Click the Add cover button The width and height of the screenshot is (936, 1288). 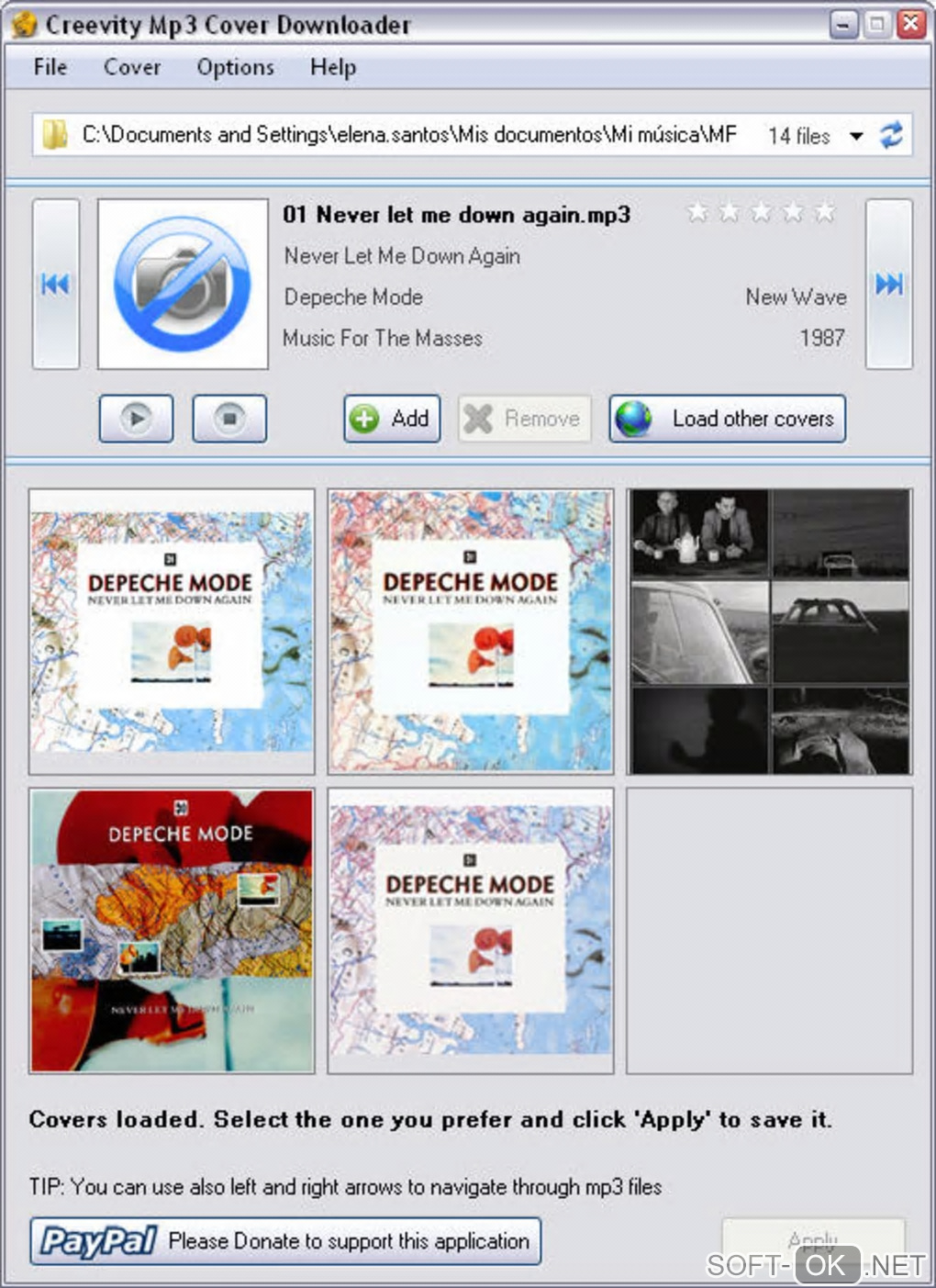pyautogui.click(x=392, y=419)
